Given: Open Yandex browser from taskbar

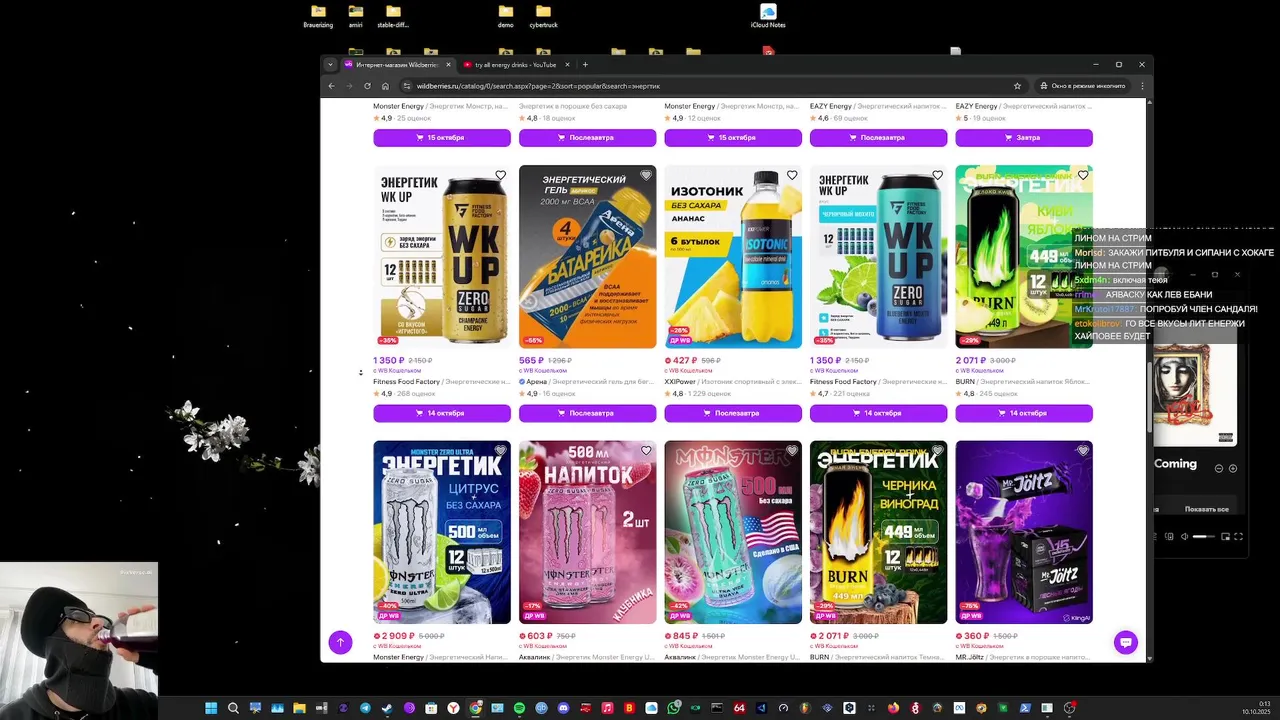Looking at the screenshot, I should click(x=453, y=708).
